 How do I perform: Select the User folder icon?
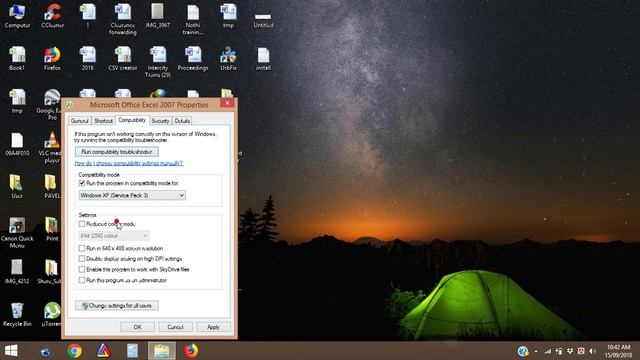point(17,187)
